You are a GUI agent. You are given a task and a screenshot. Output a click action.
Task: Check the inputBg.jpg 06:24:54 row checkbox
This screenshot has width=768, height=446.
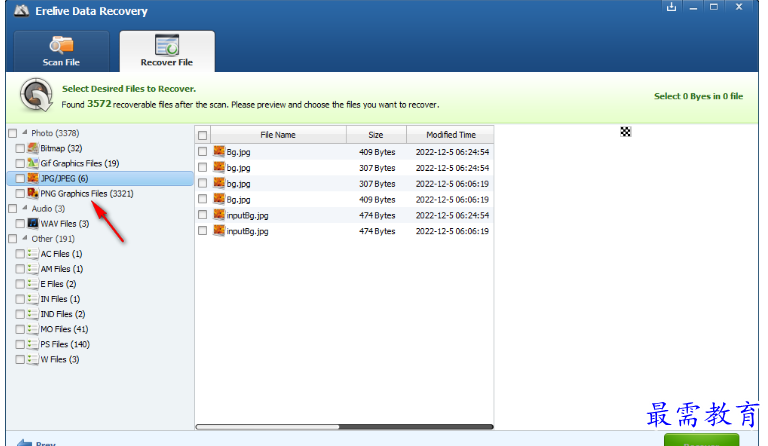(202, 215)
